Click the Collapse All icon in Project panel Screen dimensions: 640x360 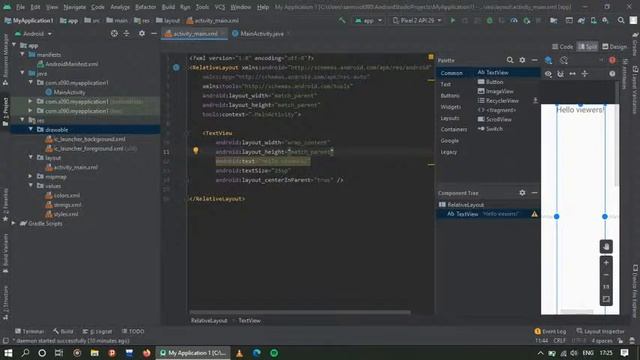[127, 33]
